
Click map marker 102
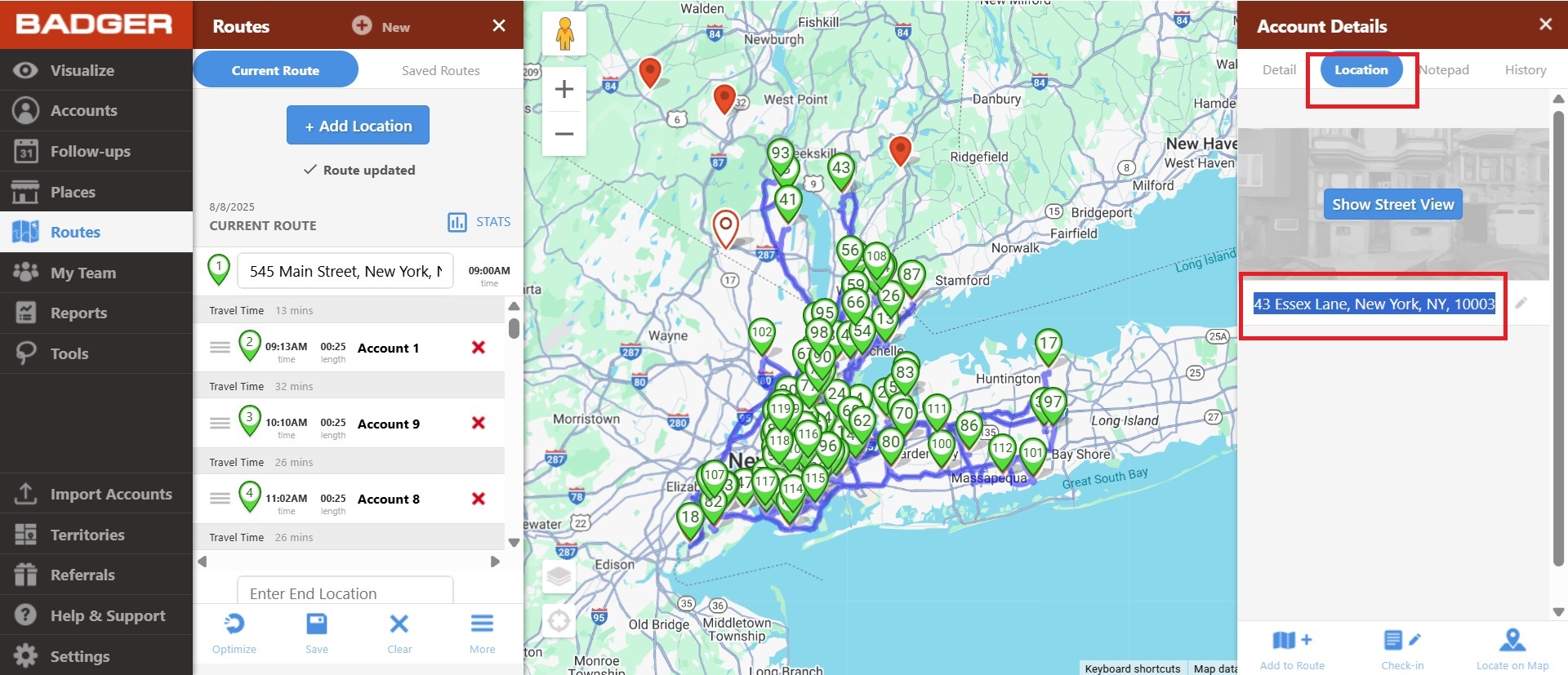[x=762, y=335]
